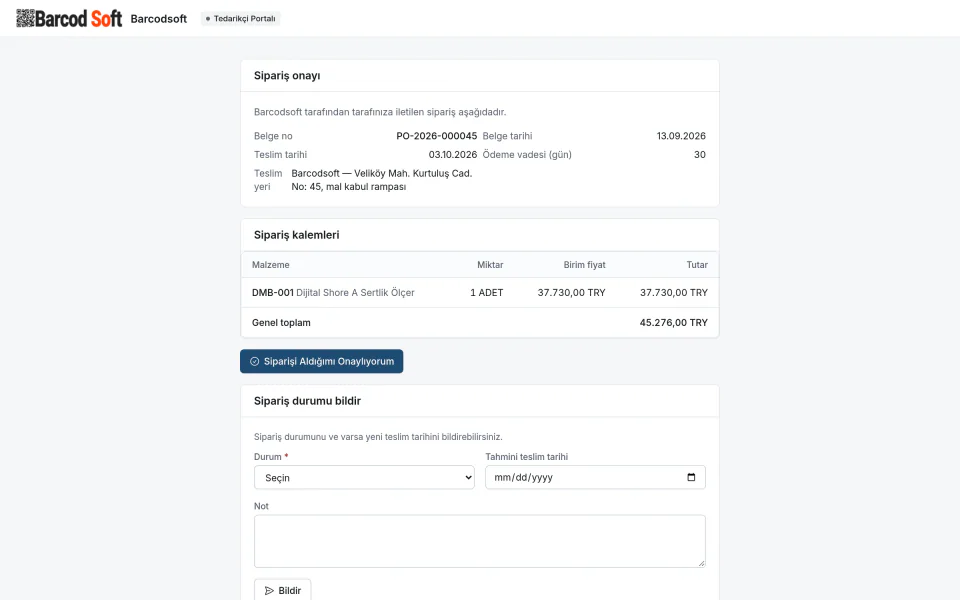
Task: Click the Barcodsoft company name in header
Action: pyautogui.click(x=159, y=19)
